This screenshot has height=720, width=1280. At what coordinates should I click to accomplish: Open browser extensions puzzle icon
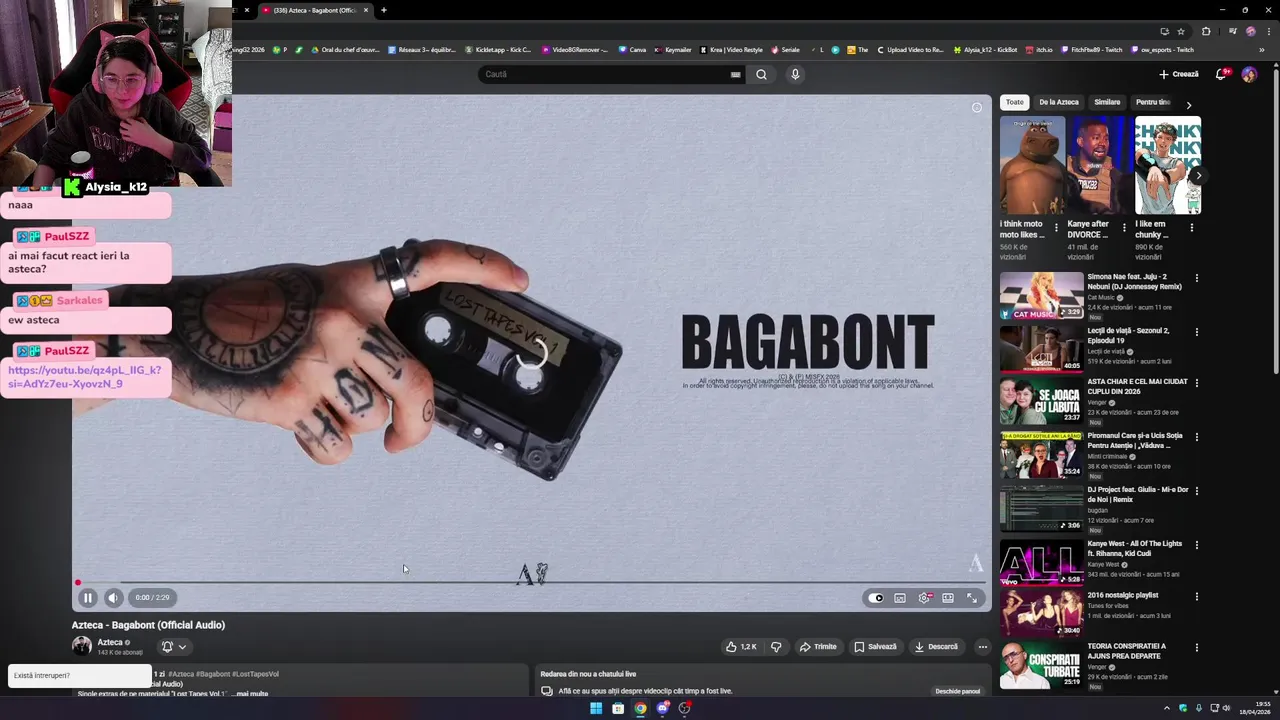[1206, 31]
